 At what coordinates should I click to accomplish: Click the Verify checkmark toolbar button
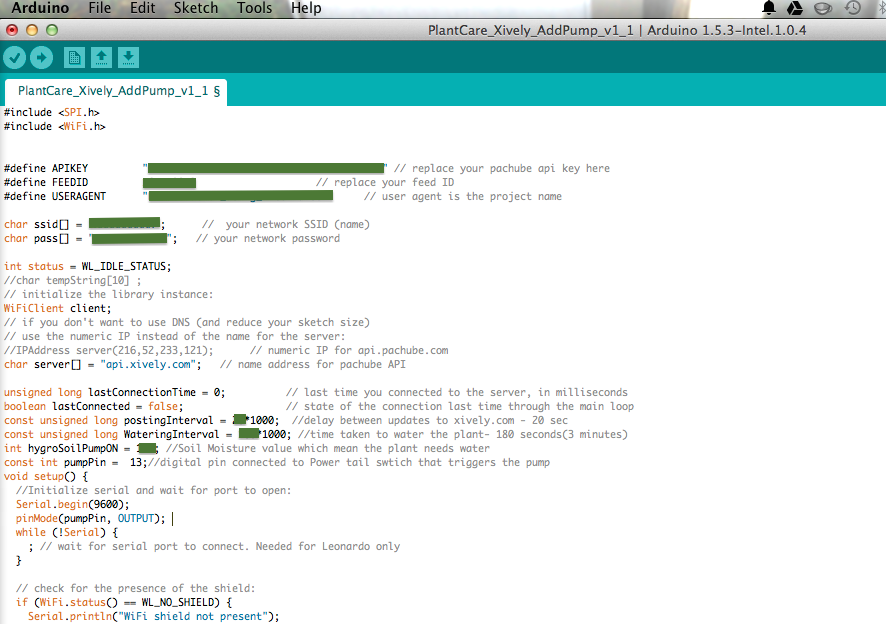point(15,58)
